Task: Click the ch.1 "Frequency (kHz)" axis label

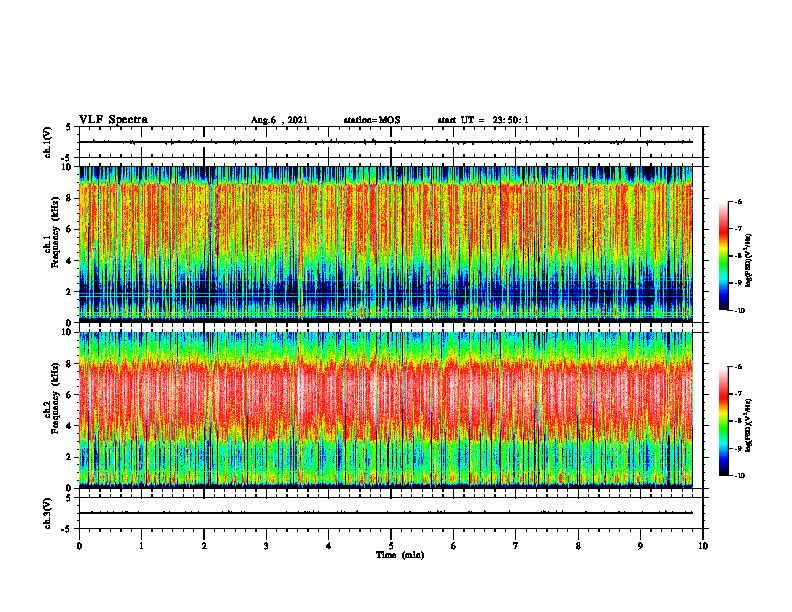Action: point(55,233)
